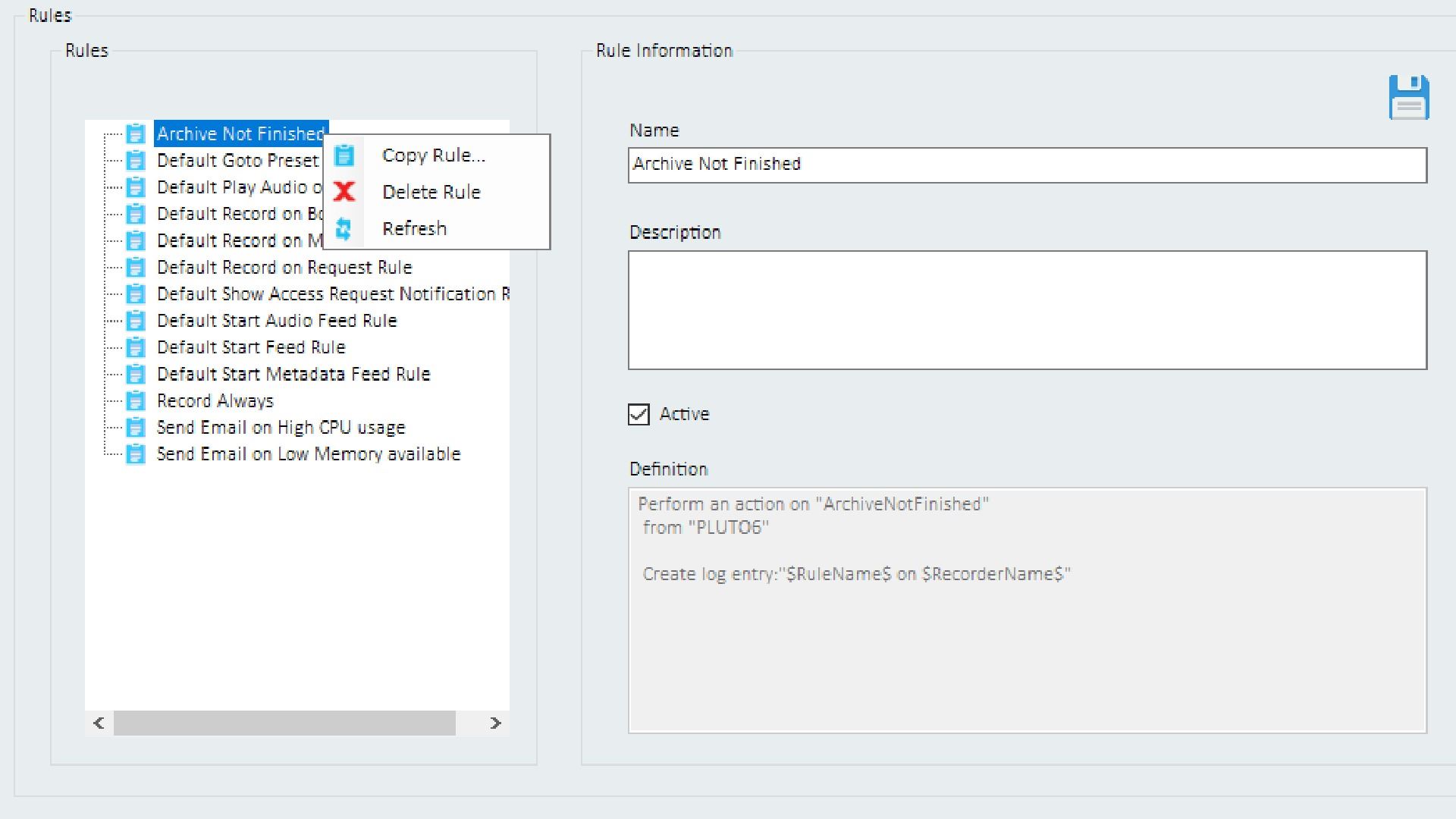Click the left arrow of the rules scrollbar
Screen dimensions: 1456x819
click(99, 723)
